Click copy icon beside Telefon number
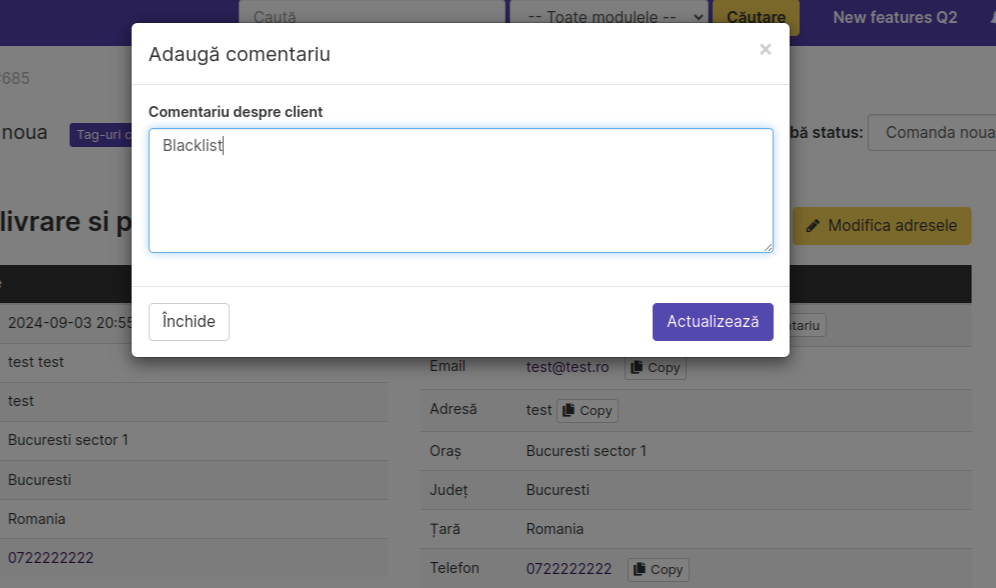996x588 pixels. tap(639, 569)
